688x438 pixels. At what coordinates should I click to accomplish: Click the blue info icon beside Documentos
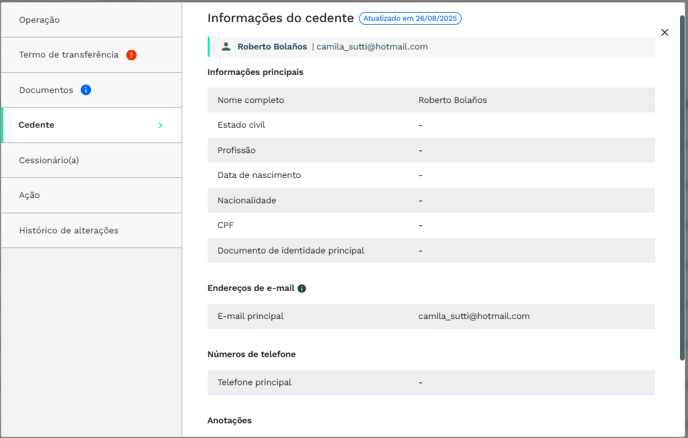pyautogui.click(x=86, y=90)
